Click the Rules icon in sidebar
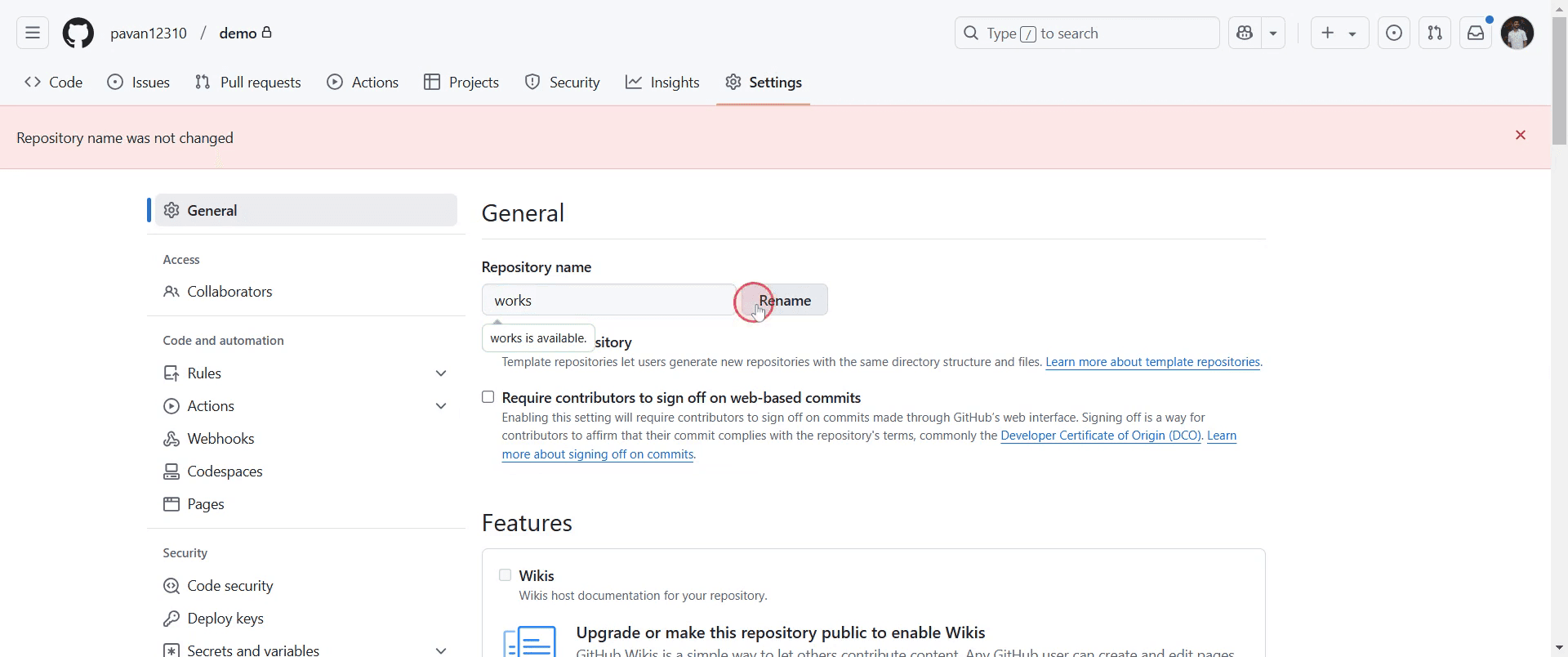Image resolution: width=1568 pixels, height=657 pixels. [x=171, y=373]
